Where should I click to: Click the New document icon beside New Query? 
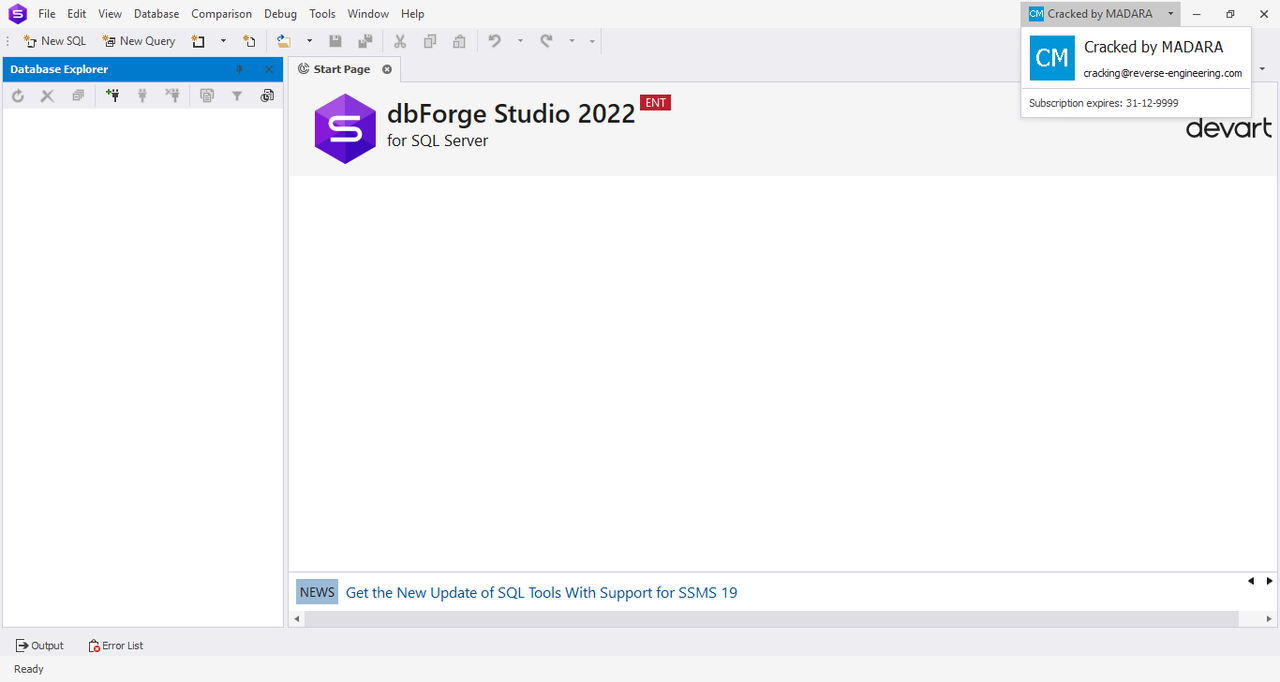coord(198,41)
